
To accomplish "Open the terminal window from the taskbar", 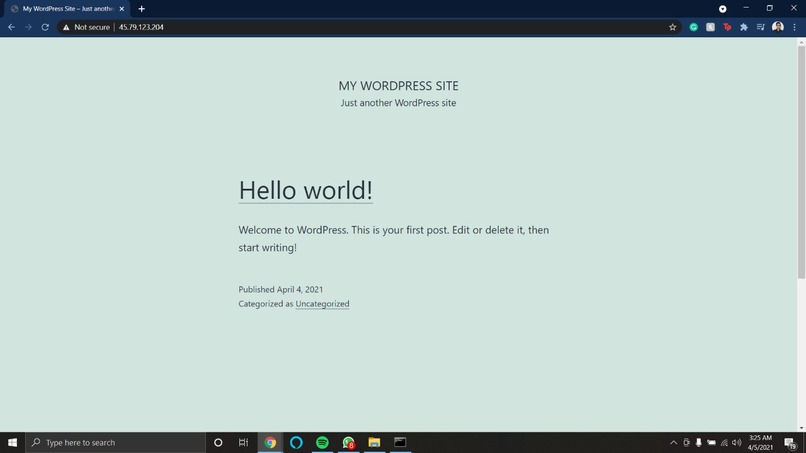I will [400, 442].
